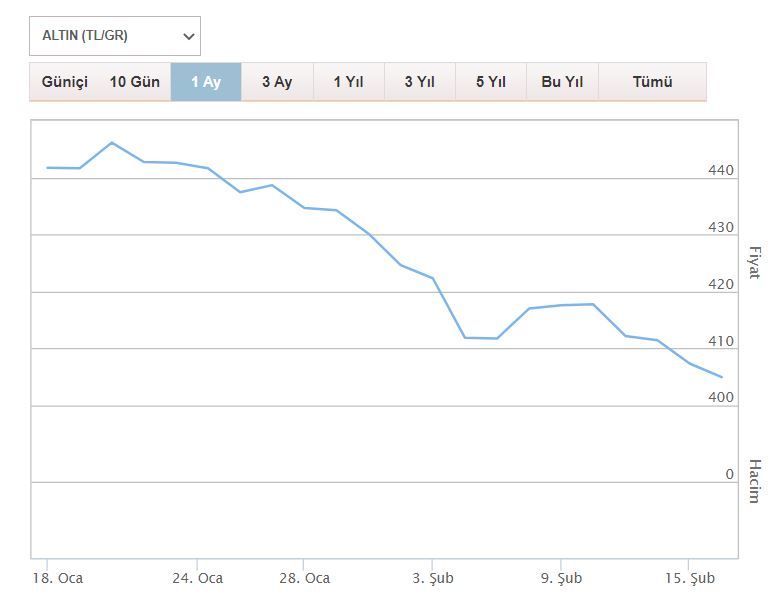This screenshot has height=616, width=784.
Task: Click the 24. Oca date label
Action: pyautogui.click(x=198, y=578)
